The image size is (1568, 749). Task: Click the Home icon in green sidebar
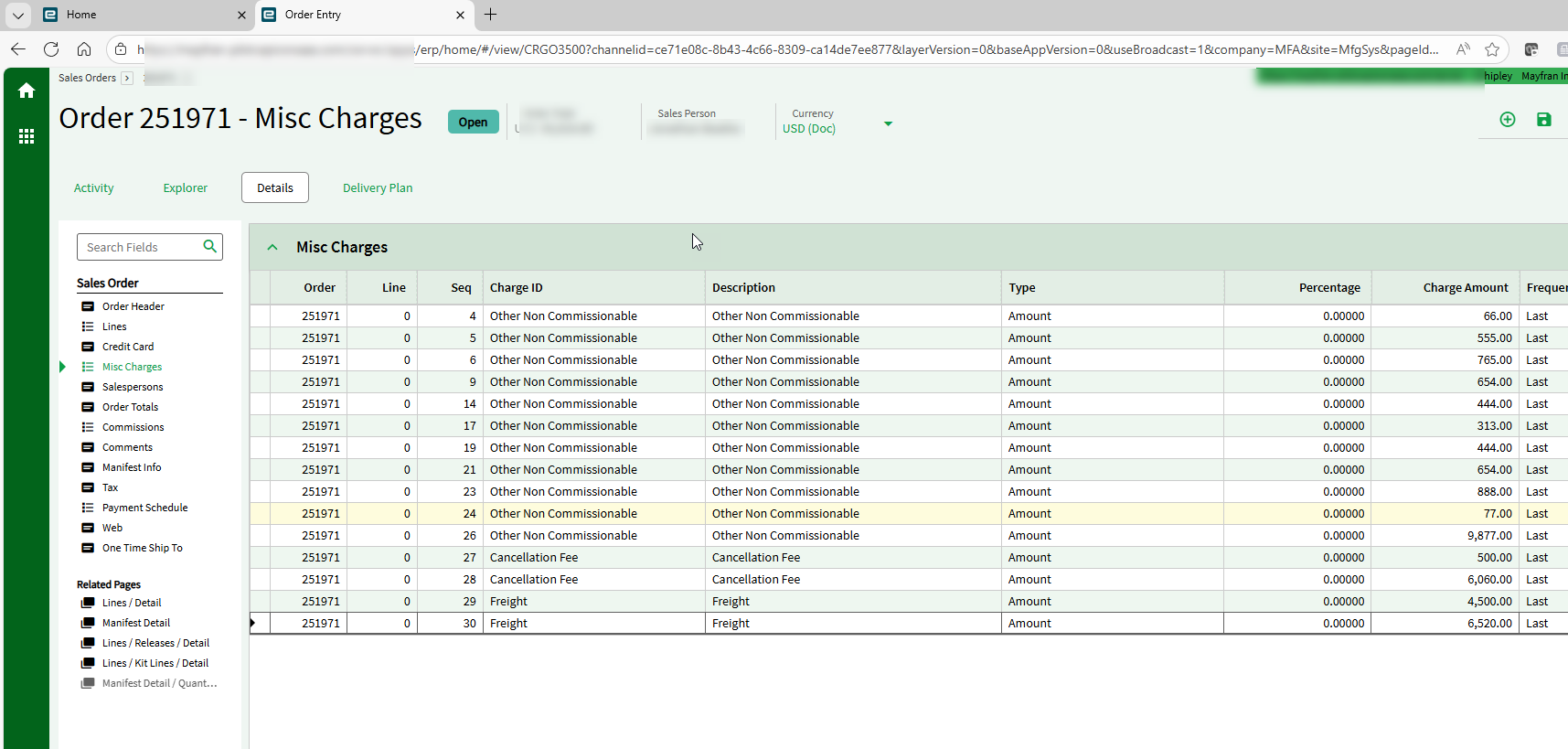pyautogui.click(x=27, y=91)
